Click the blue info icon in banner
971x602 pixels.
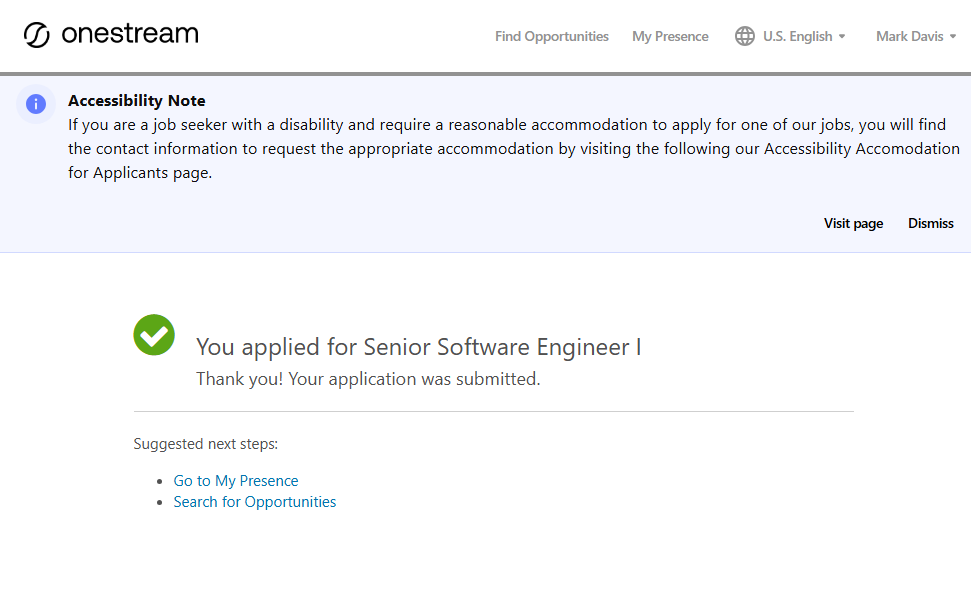(x=36, y=104)
